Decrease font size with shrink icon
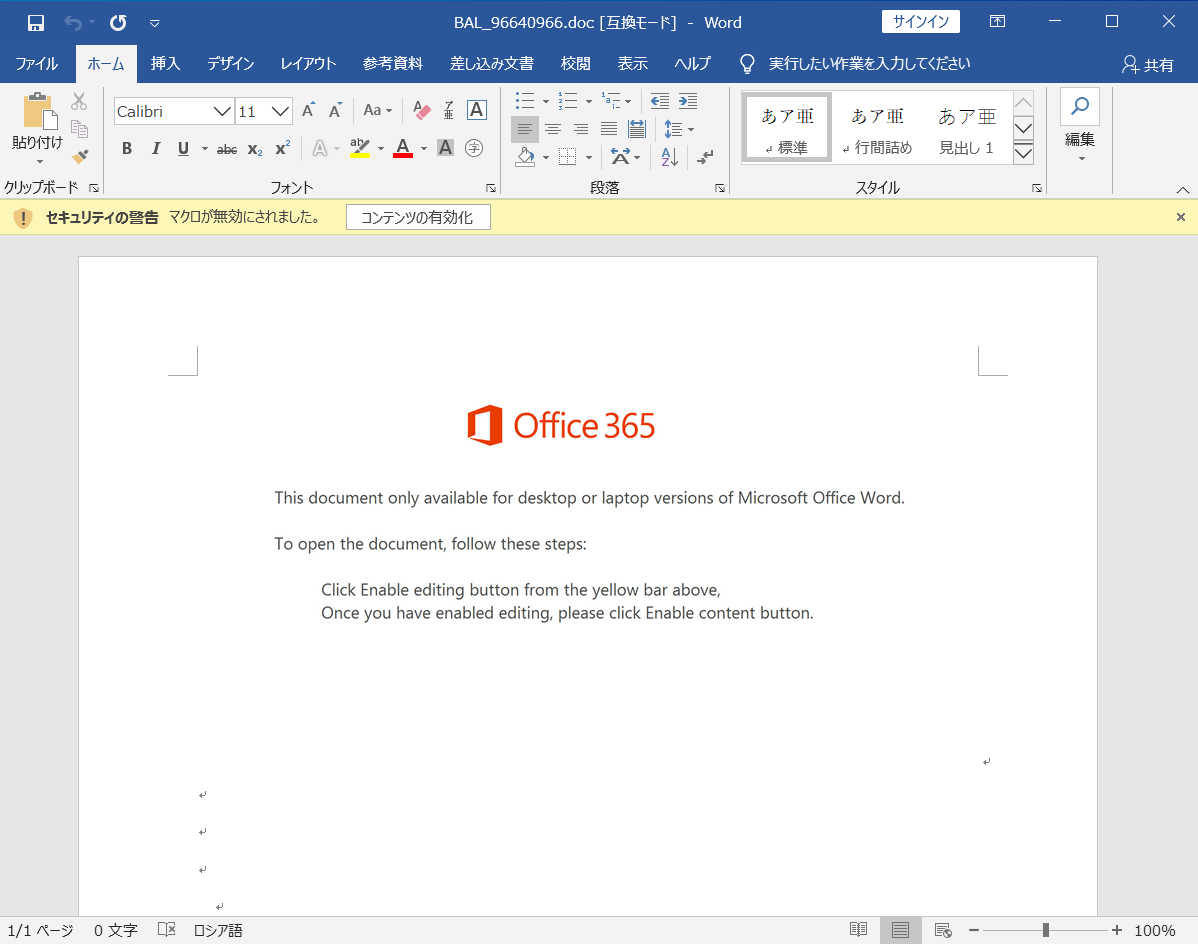This screenshot has width=1198, height=944. 335,111
